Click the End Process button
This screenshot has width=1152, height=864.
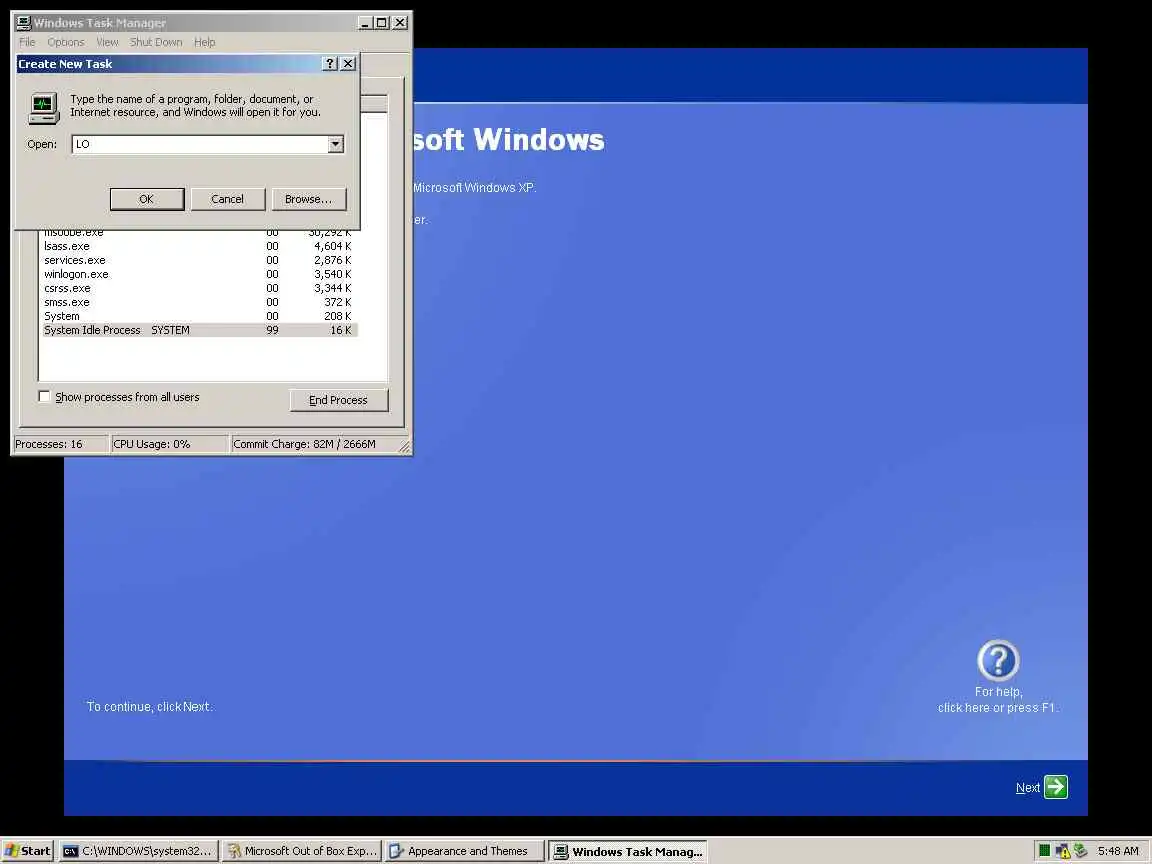point(339,400)
